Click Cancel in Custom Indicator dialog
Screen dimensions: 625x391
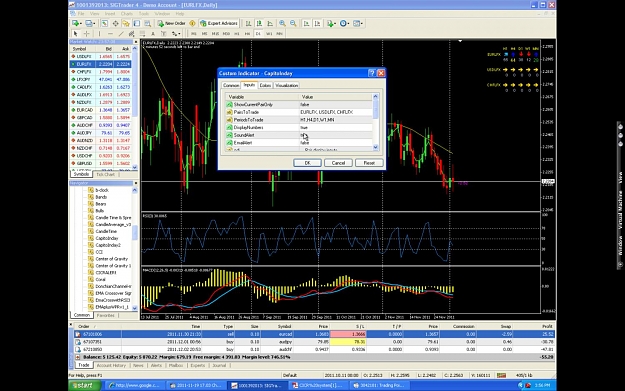[x=338, y=163]
